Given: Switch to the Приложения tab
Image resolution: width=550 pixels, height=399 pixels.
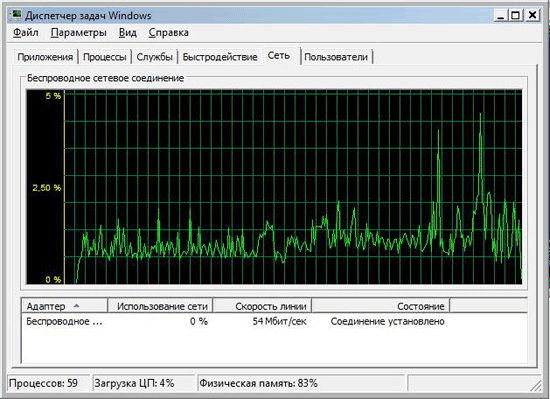Looking at the screenshot, I should (x=45, y=57).
